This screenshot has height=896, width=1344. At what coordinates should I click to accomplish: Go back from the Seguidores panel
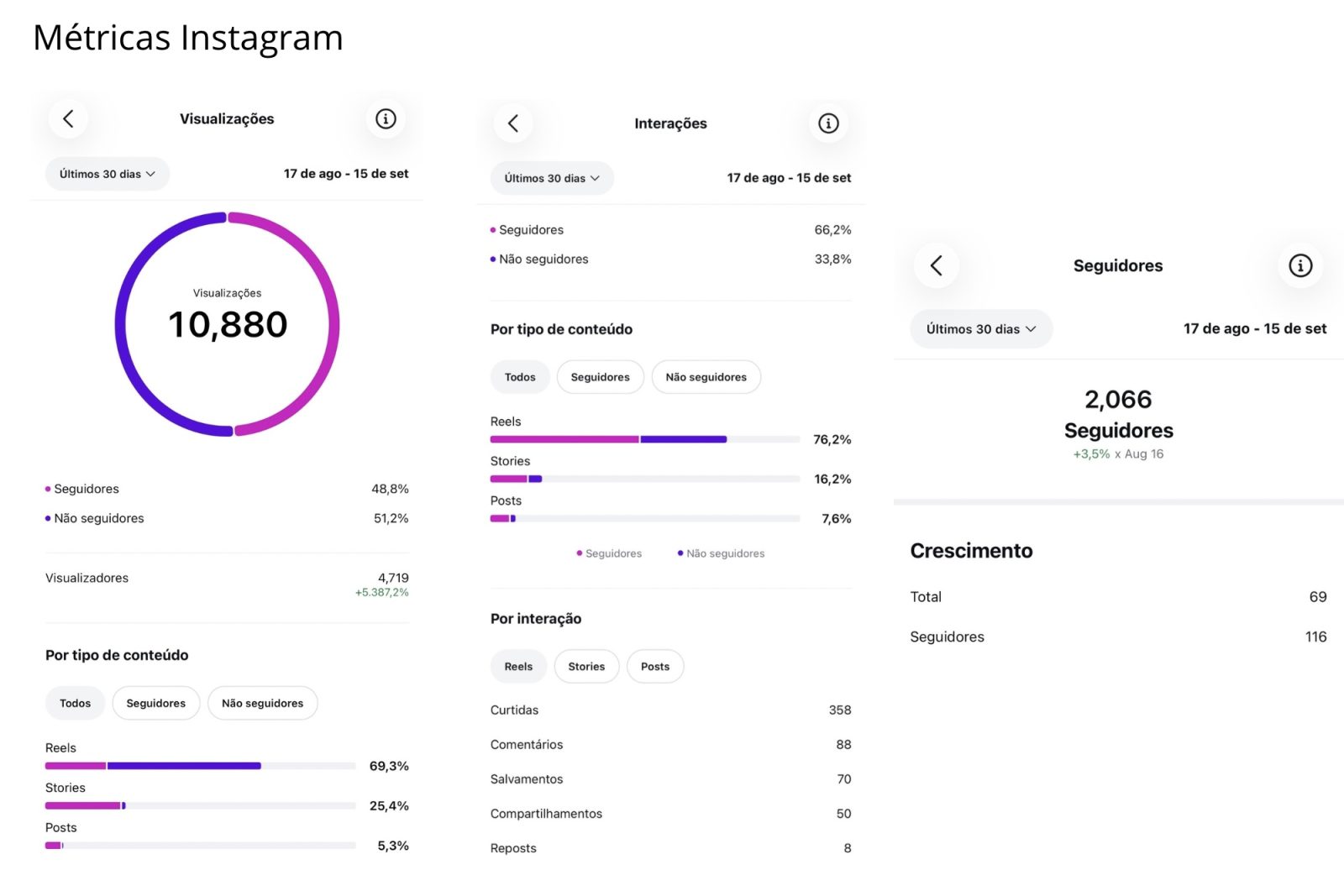click(937, 265)
